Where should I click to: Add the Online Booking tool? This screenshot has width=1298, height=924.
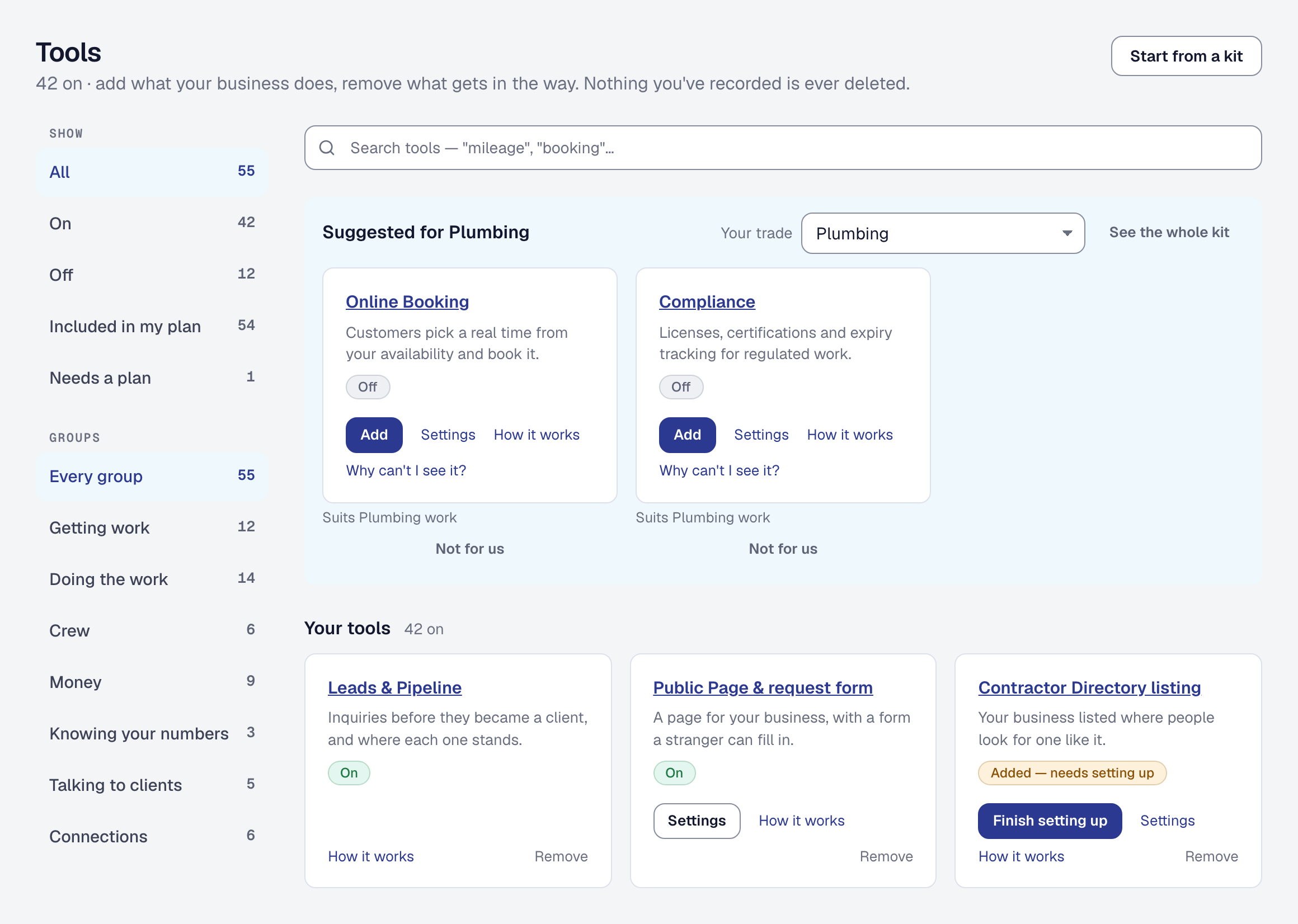tap(374, 435)
